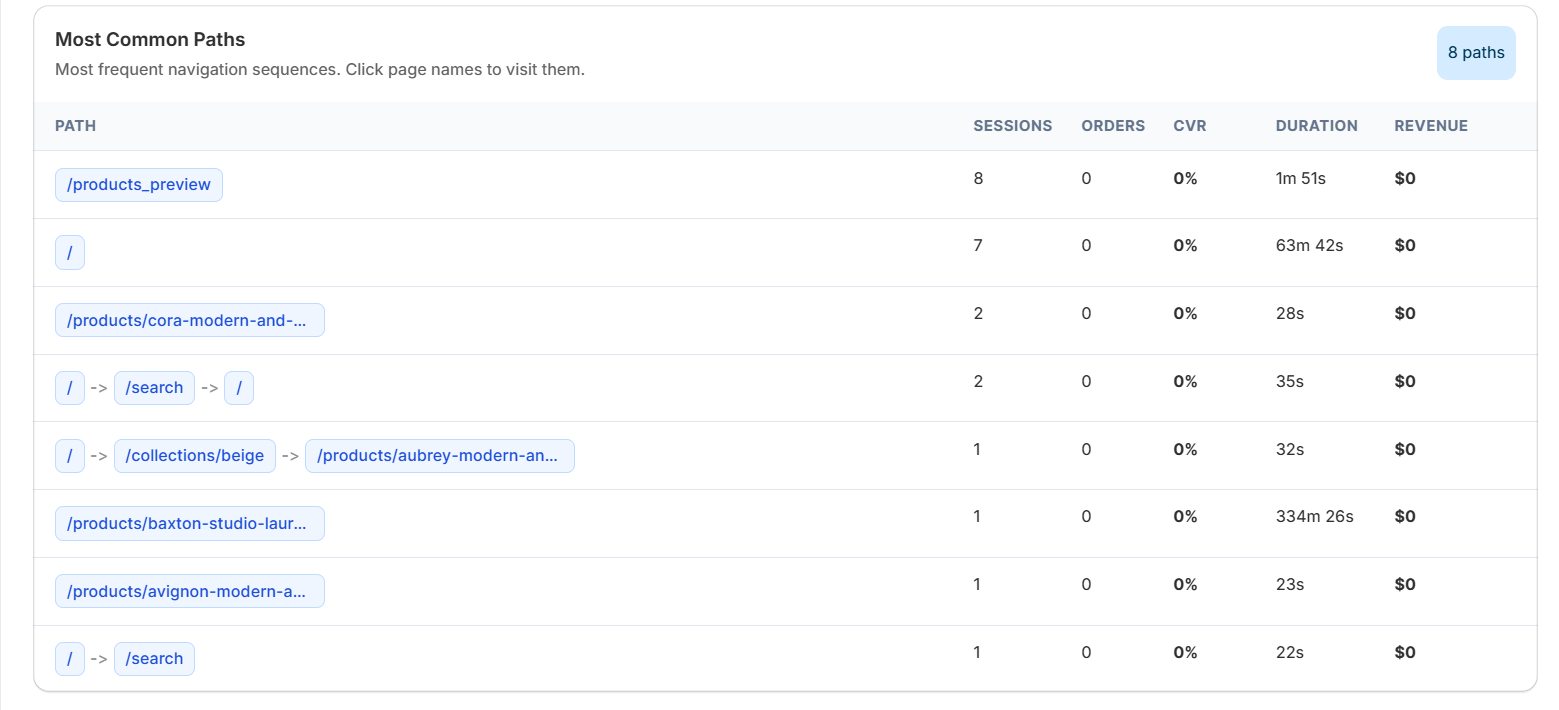
Task: Sort by the REVENUE column header
Action: [x=1430, y=126]
